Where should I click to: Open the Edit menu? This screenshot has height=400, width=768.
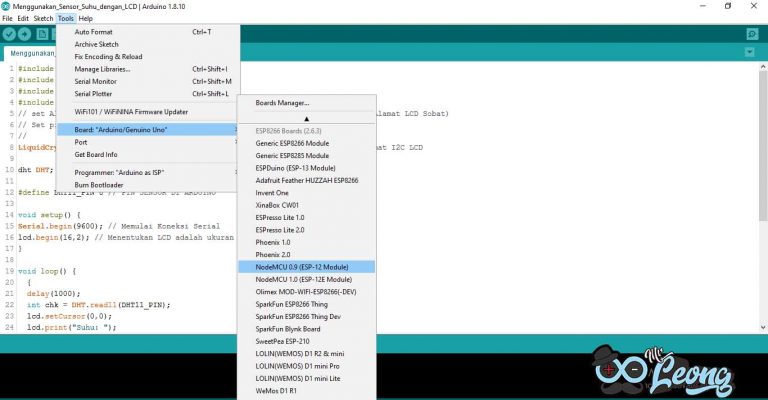click(x=23, y=19)
